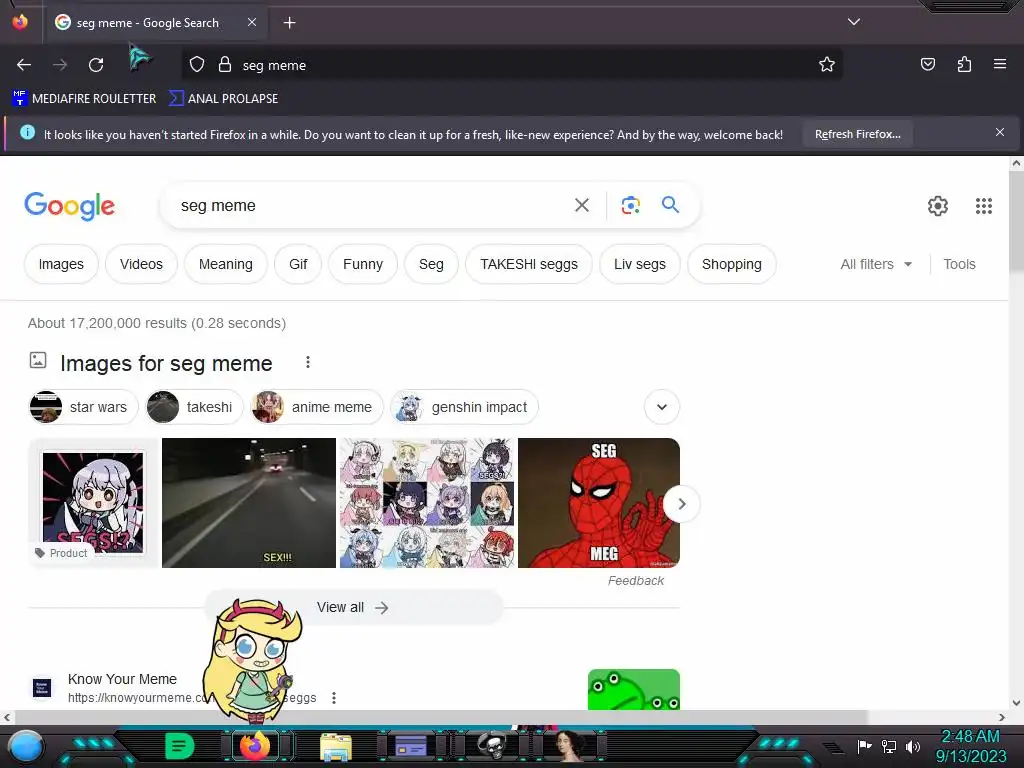Open volume control in system tray
Viewport: 1024px width, 768px height.
pos(912,746)
